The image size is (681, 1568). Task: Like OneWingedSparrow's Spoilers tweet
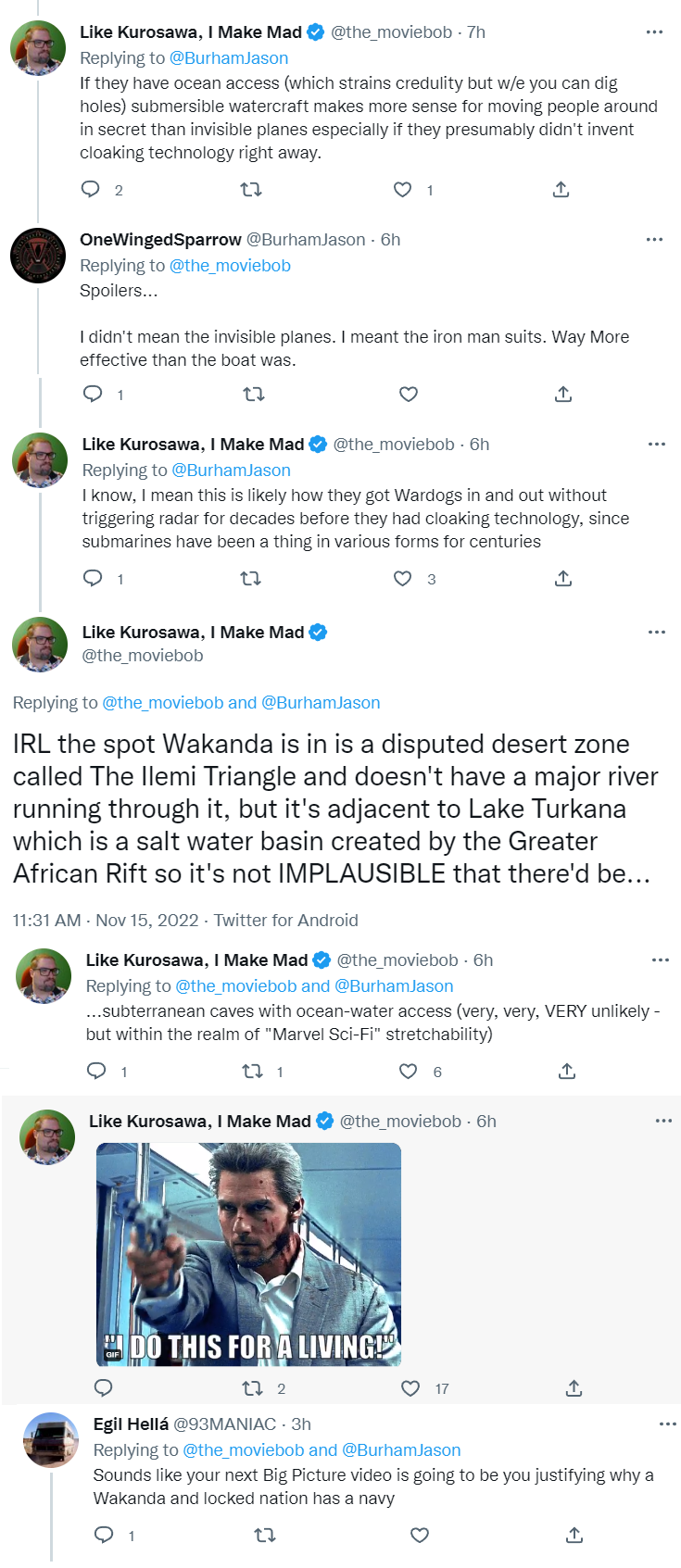tap(409, 395)
